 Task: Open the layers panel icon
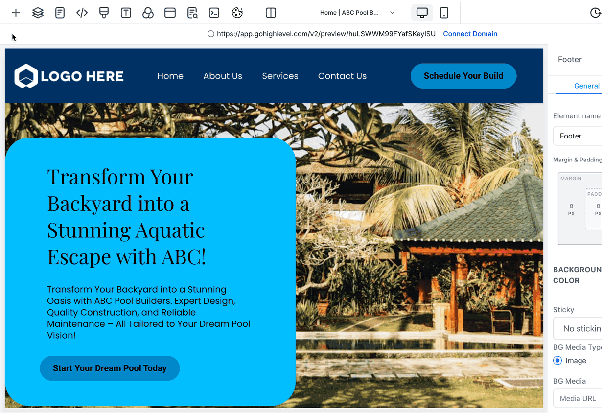pyautogui.click(x=38, y=13)
